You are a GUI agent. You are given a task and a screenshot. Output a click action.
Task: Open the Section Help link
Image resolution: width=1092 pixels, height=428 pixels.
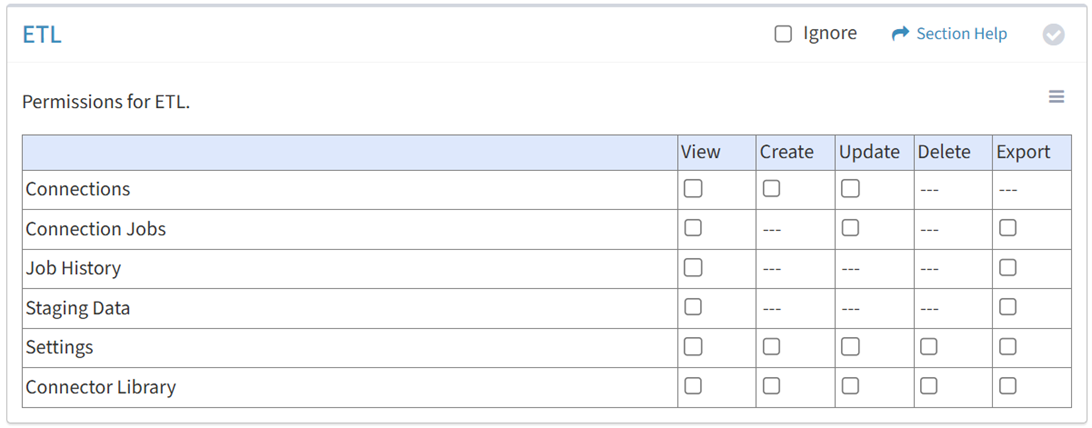[x=961, y=34]
